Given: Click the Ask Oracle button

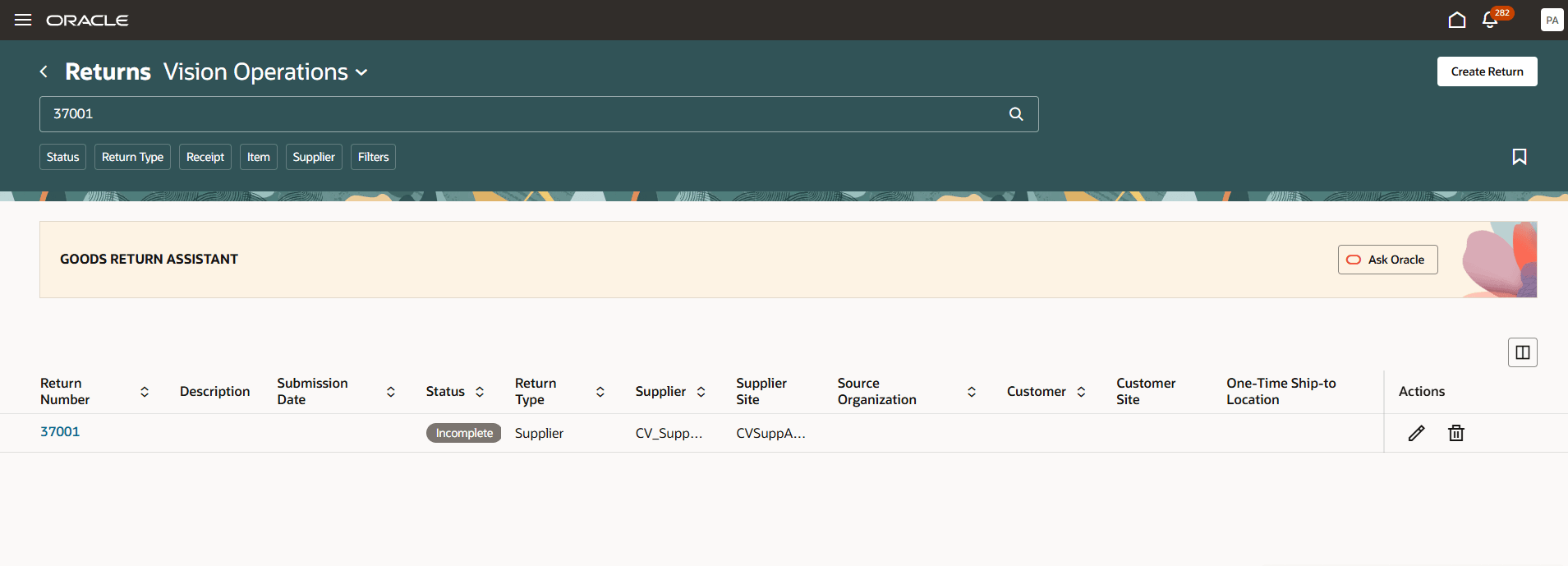Looking at the screenshot, I should click(x=1387, y=260).
